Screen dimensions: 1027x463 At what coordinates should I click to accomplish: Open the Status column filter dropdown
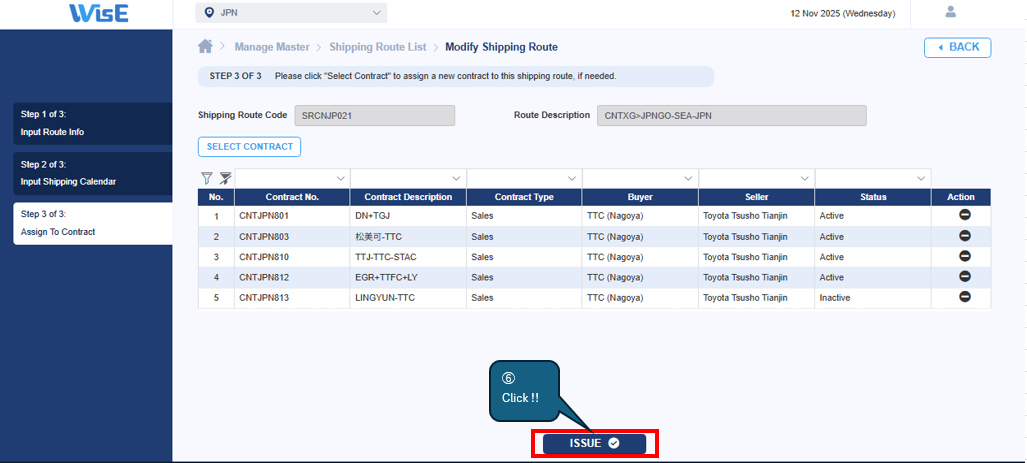coord(921,179)
